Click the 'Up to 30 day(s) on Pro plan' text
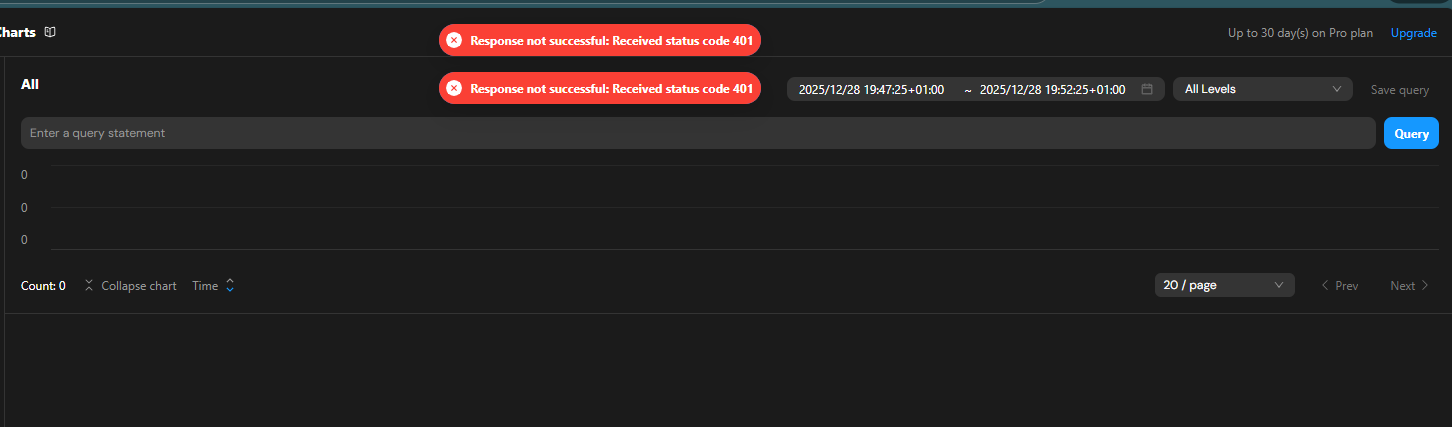The height and width of the screenshot is (427, 1452). [1302, 33]
